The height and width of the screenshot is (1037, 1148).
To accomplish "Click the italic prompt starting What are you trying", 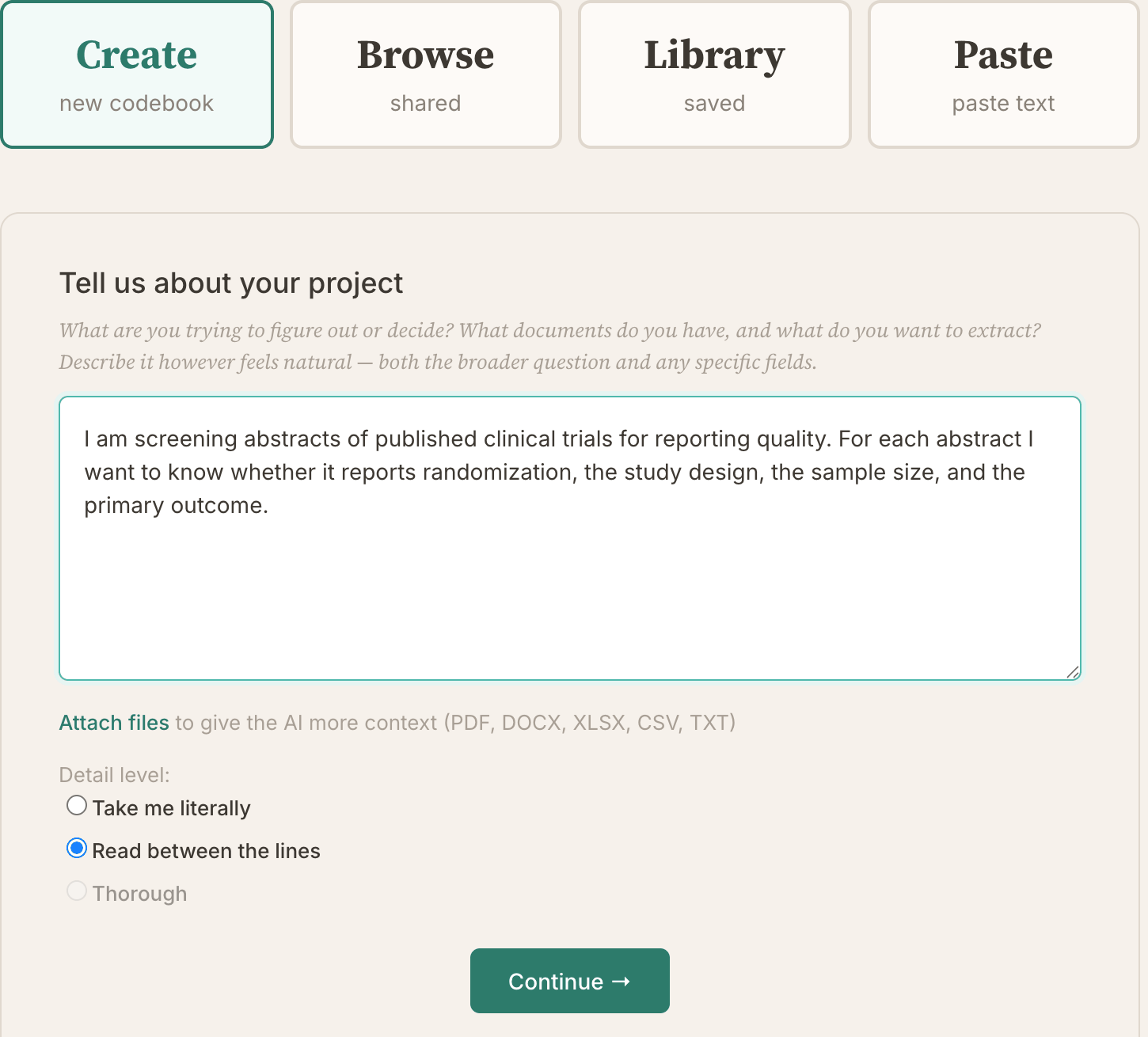I will (550, 346).
